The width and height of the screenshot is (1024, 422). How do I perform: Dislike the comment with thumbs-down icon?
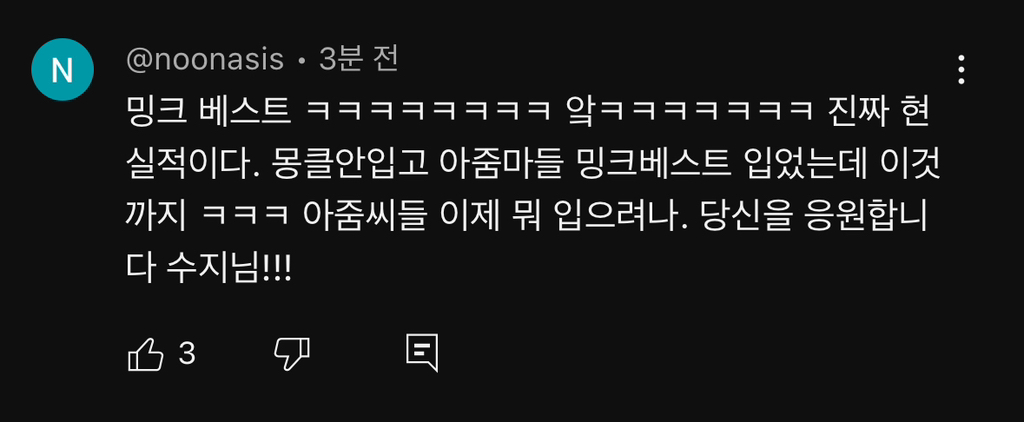pyautogui.click(x=291, y=355)
